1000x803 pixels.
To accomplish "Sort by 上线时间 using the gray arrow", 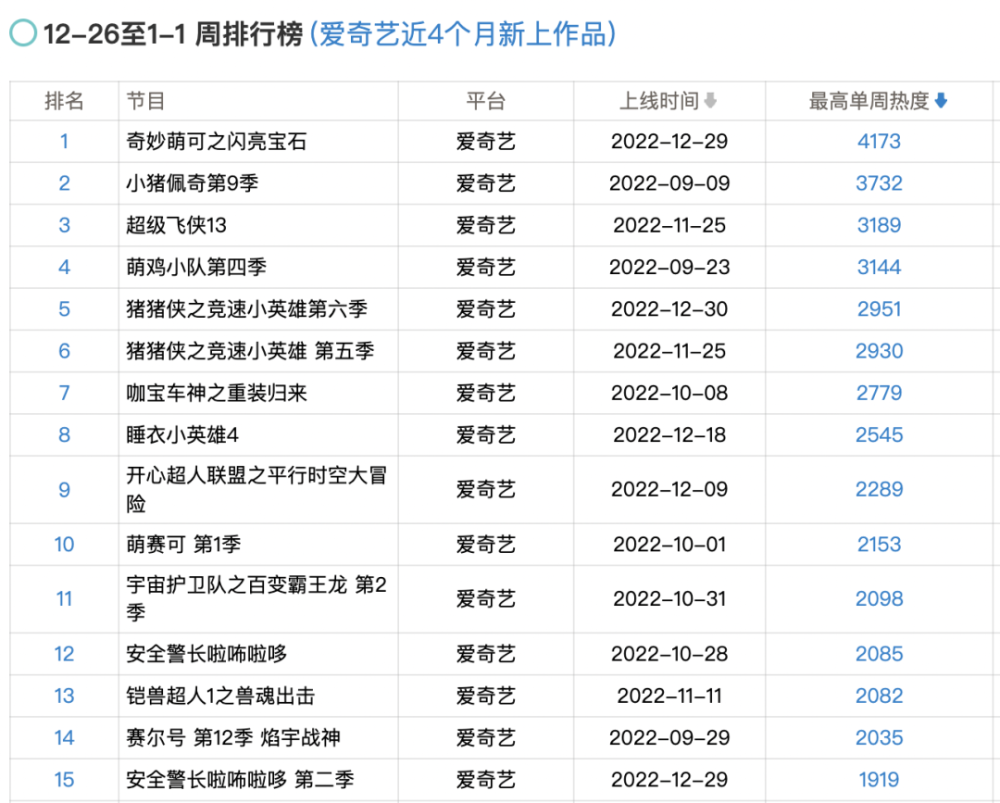I will coord(710,101).
